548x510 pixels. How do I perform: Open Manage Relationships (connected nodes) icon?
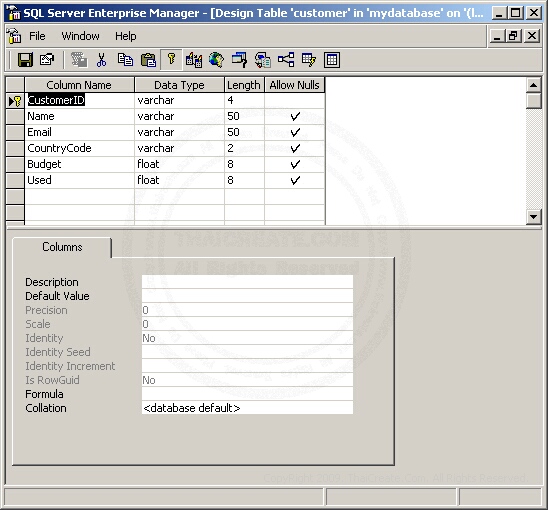tap(286, 60)
